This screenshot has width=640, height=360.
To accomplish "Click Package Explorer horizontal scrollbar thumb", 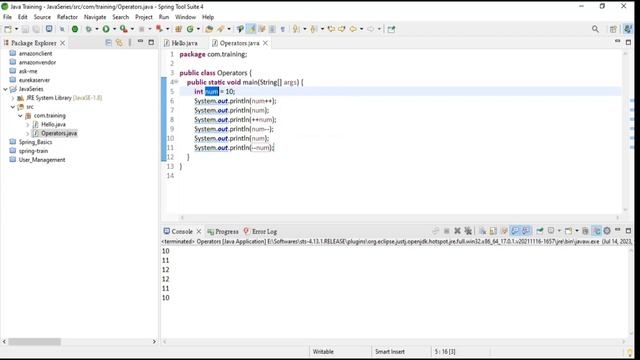I will click(x=35, y=342).
